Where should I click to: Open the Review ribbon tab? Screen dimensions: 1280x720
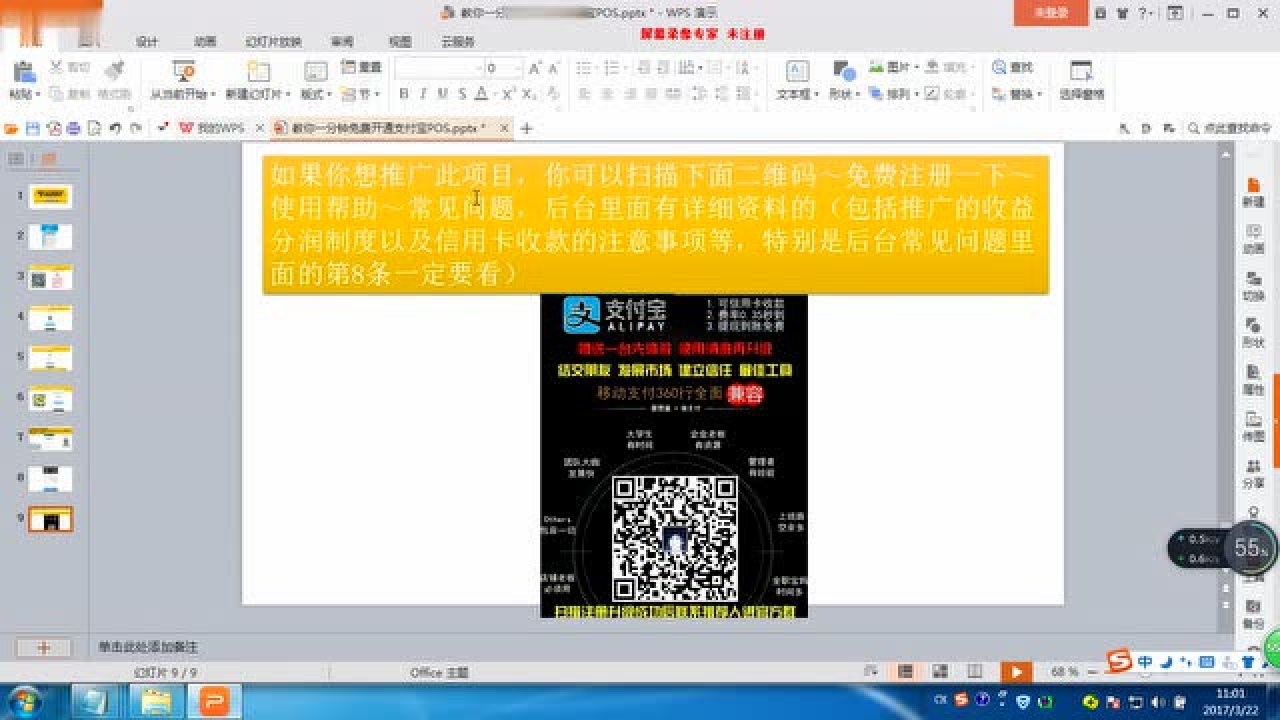(x=342, y=42)
